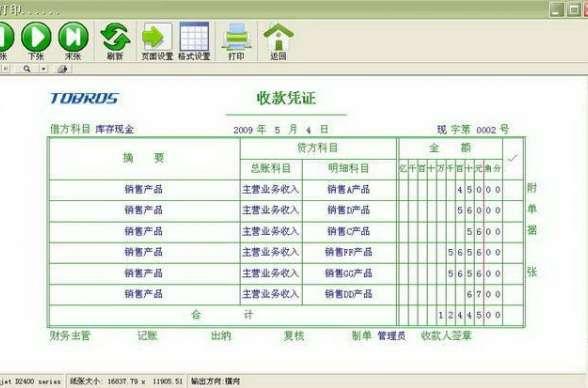This screenshot has width=588, height=388.
Task: Click the TOBROS logo on the voucher
Action: point(84,99)
